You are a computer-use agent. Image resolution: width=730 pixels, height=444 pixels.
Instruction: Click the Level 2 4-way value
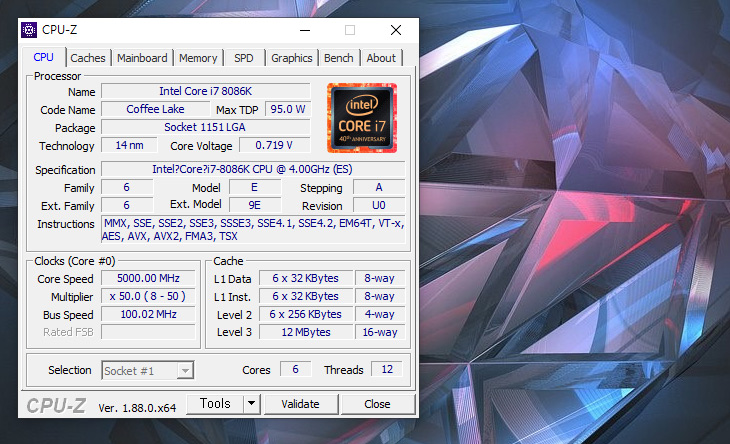tap(380, 315)
